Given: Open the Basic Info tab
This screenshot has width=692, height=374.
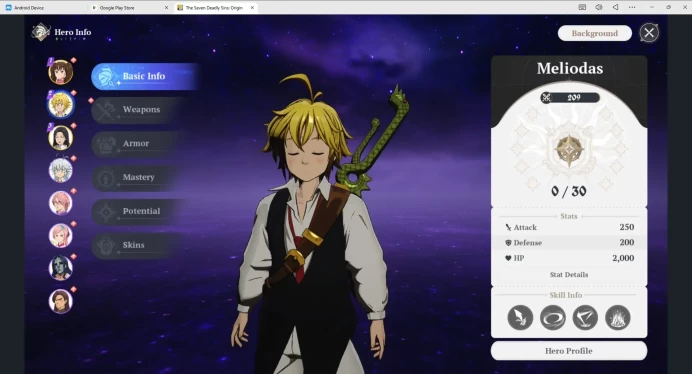Looking at the screenshot, I should [x=144, y=76].
